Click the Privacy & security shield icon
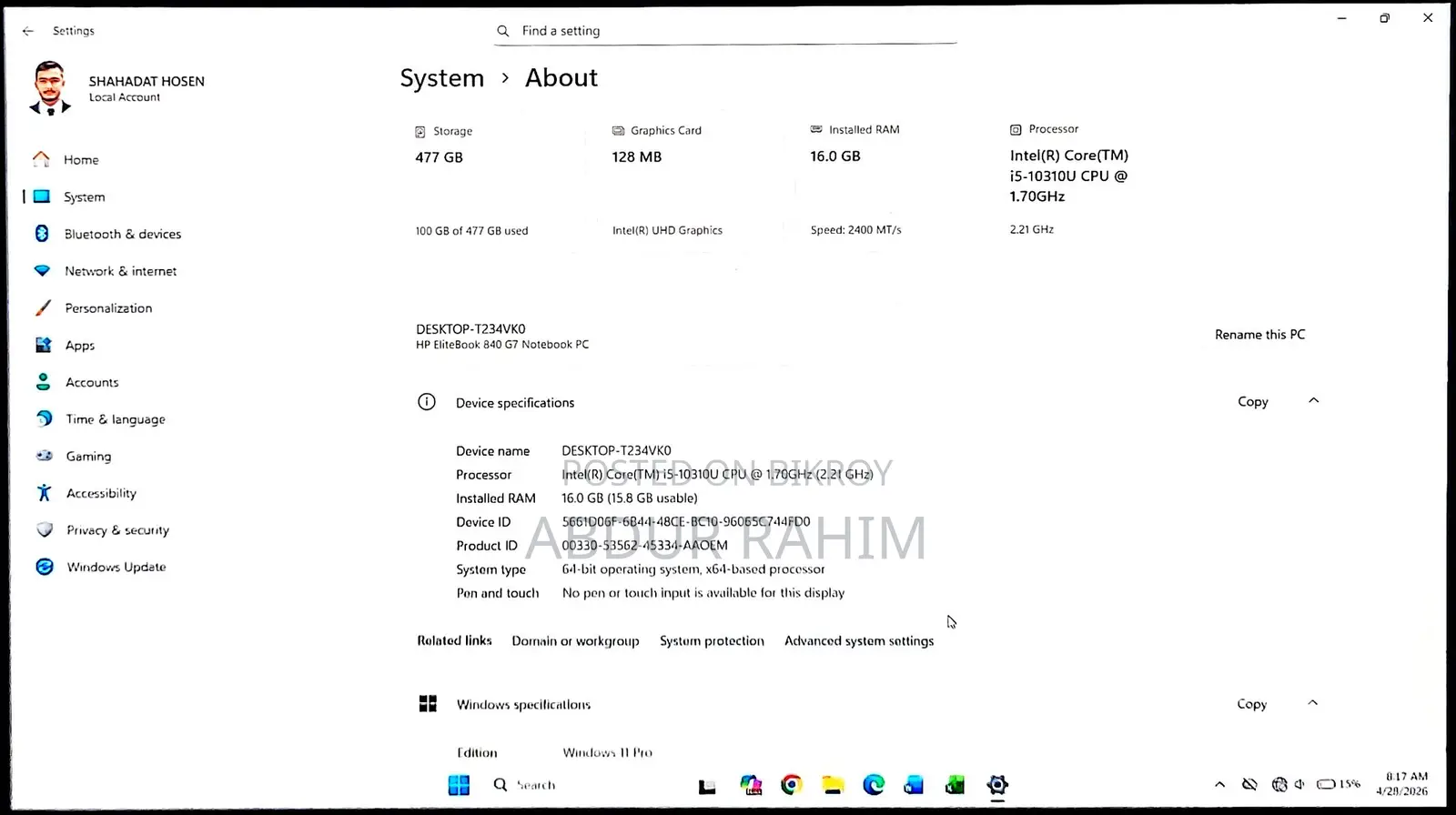The width and height of the screenshot is (1456, 815). point(45,529)
